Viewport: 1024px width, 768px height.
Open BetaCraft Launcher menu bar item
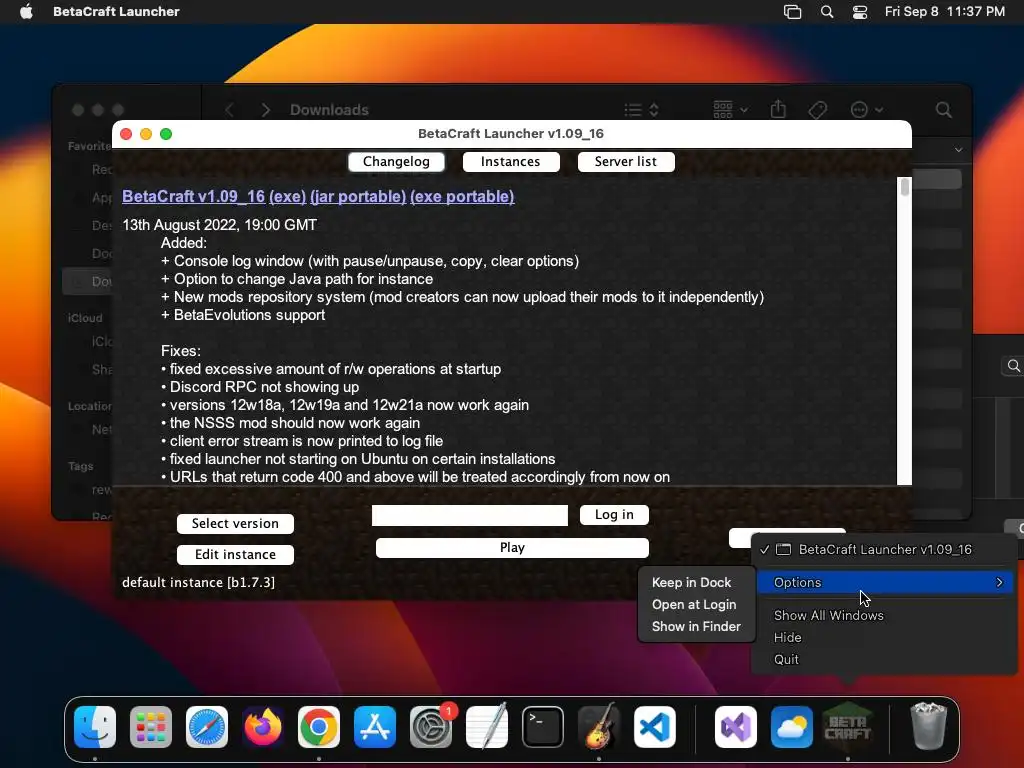coord(116,11)
